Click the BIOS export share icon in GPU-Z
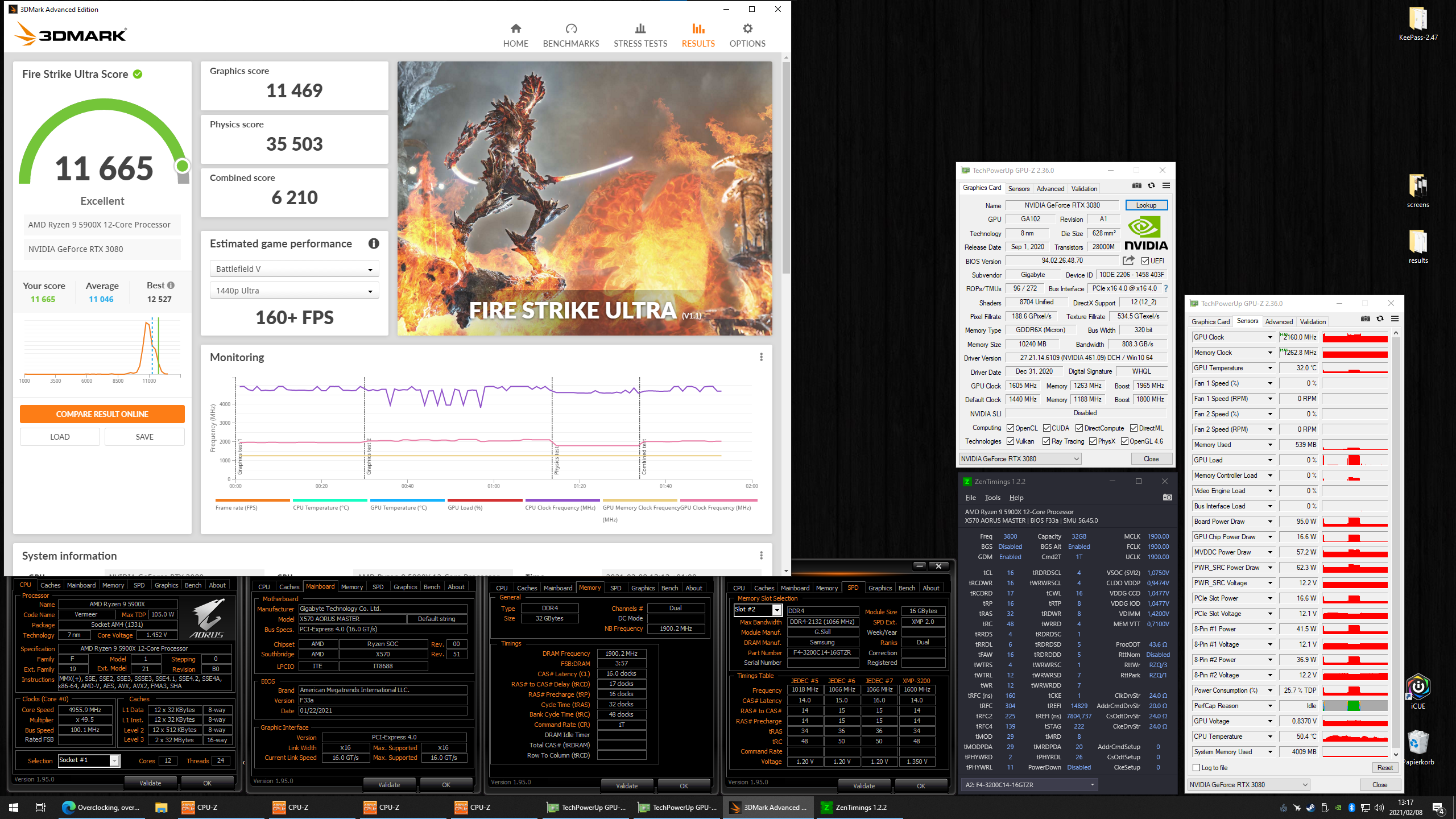 click(x=1128, y=260)
